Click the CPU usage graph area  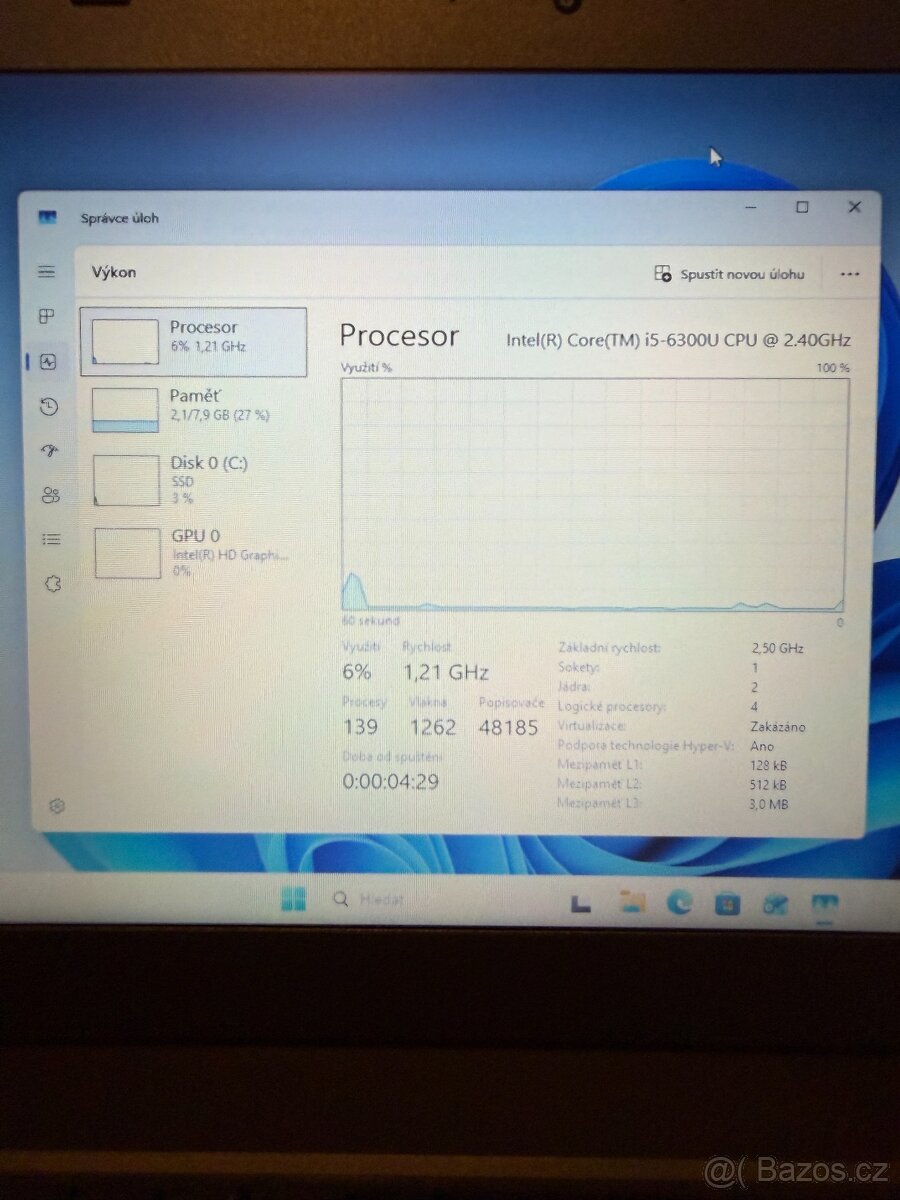pos(590,490)
